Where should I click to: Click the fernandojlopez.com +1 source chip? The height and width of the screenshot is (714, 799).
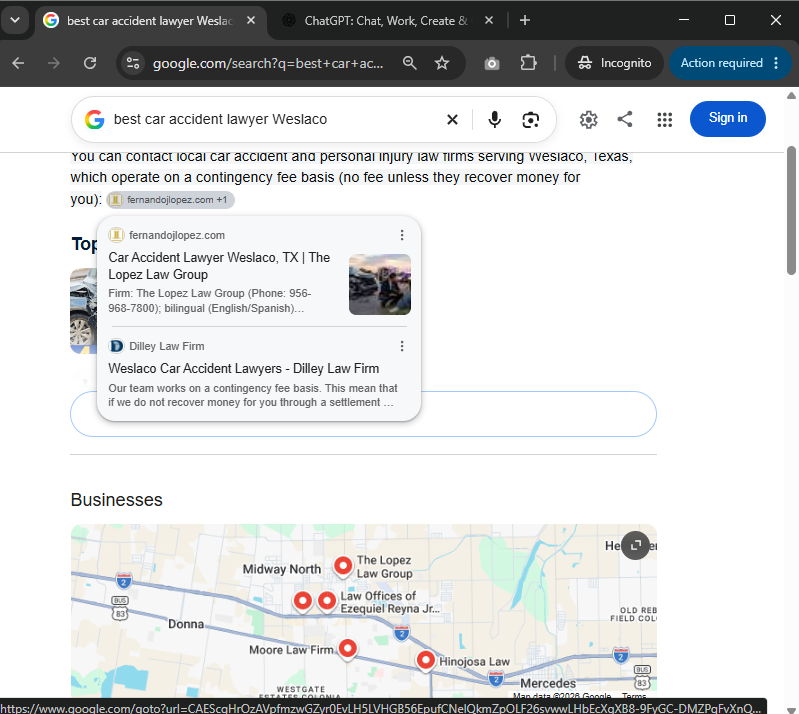point(171,200)
